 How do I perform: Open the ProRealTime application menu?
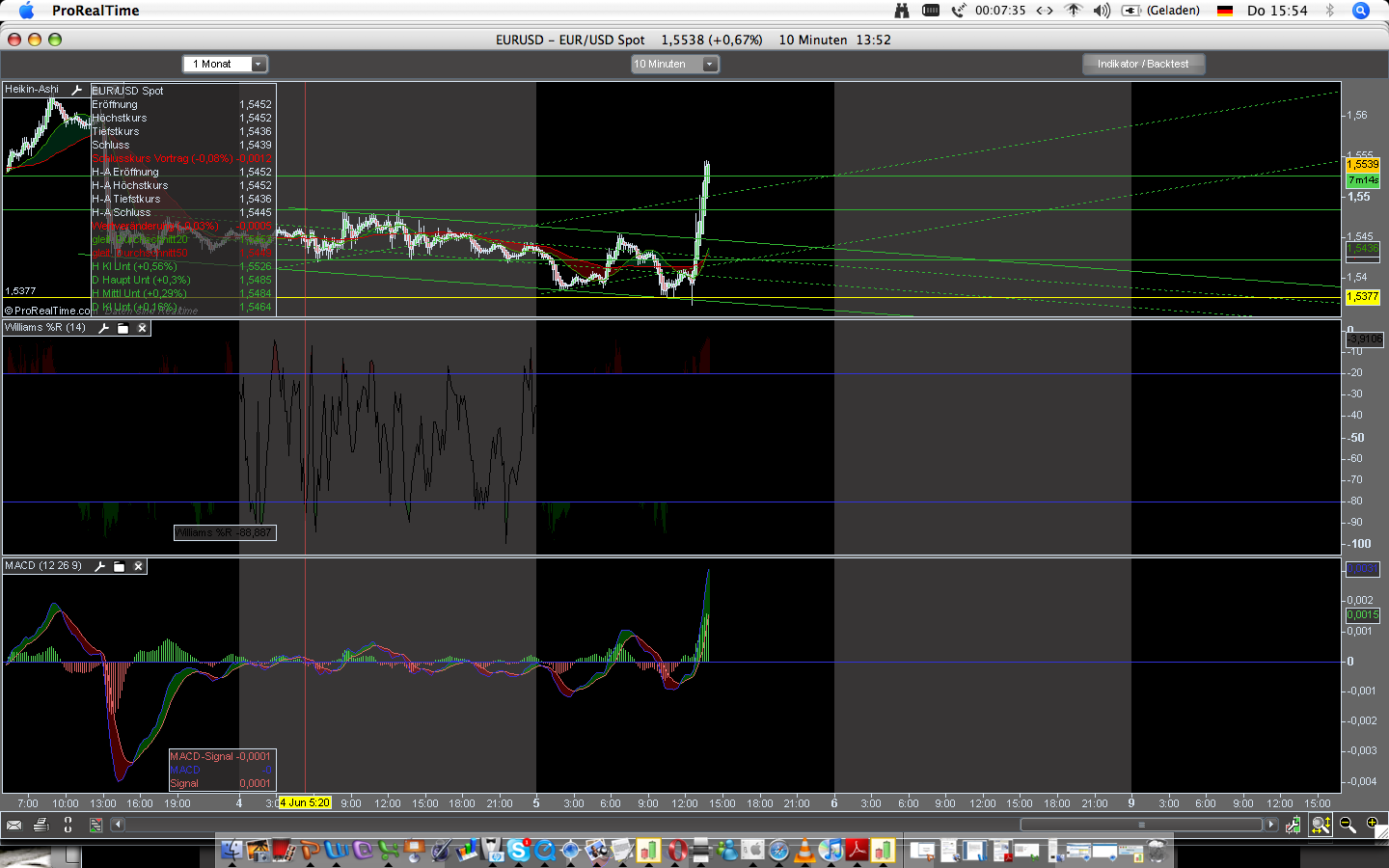[x=95, y=11]
